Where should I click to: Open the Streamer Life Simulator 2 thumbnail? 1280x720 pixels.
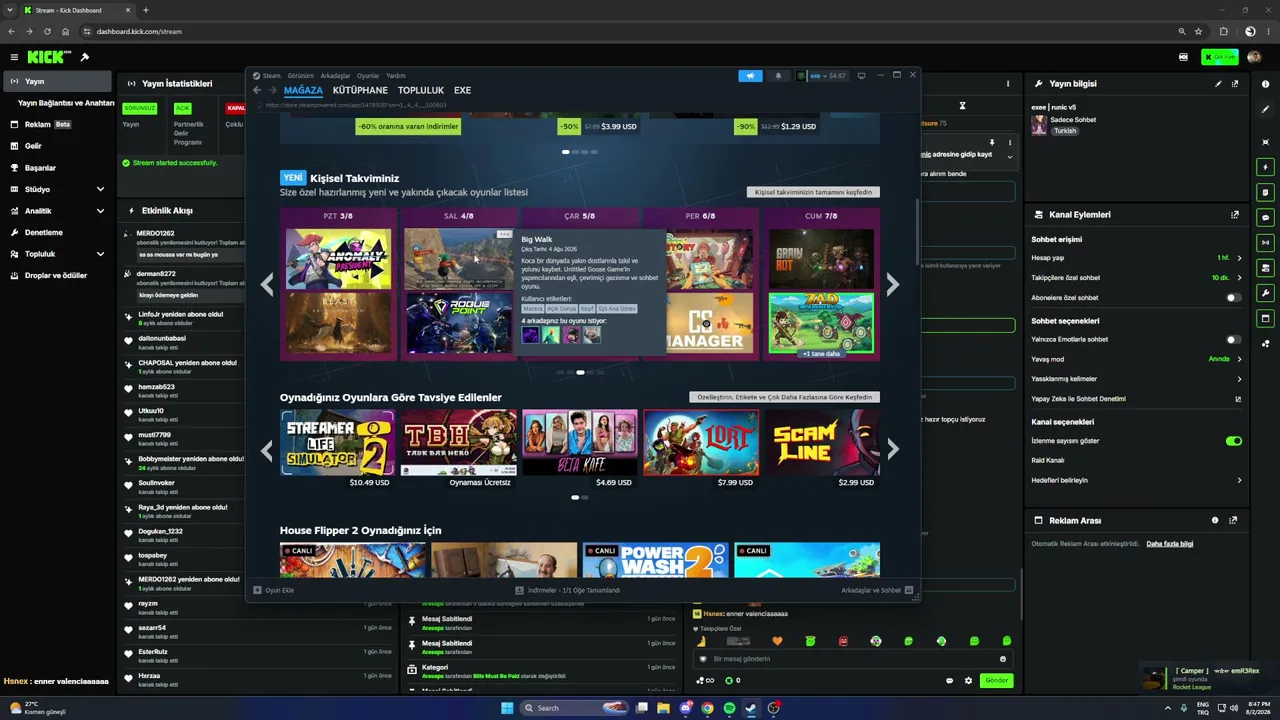point(337,442)
